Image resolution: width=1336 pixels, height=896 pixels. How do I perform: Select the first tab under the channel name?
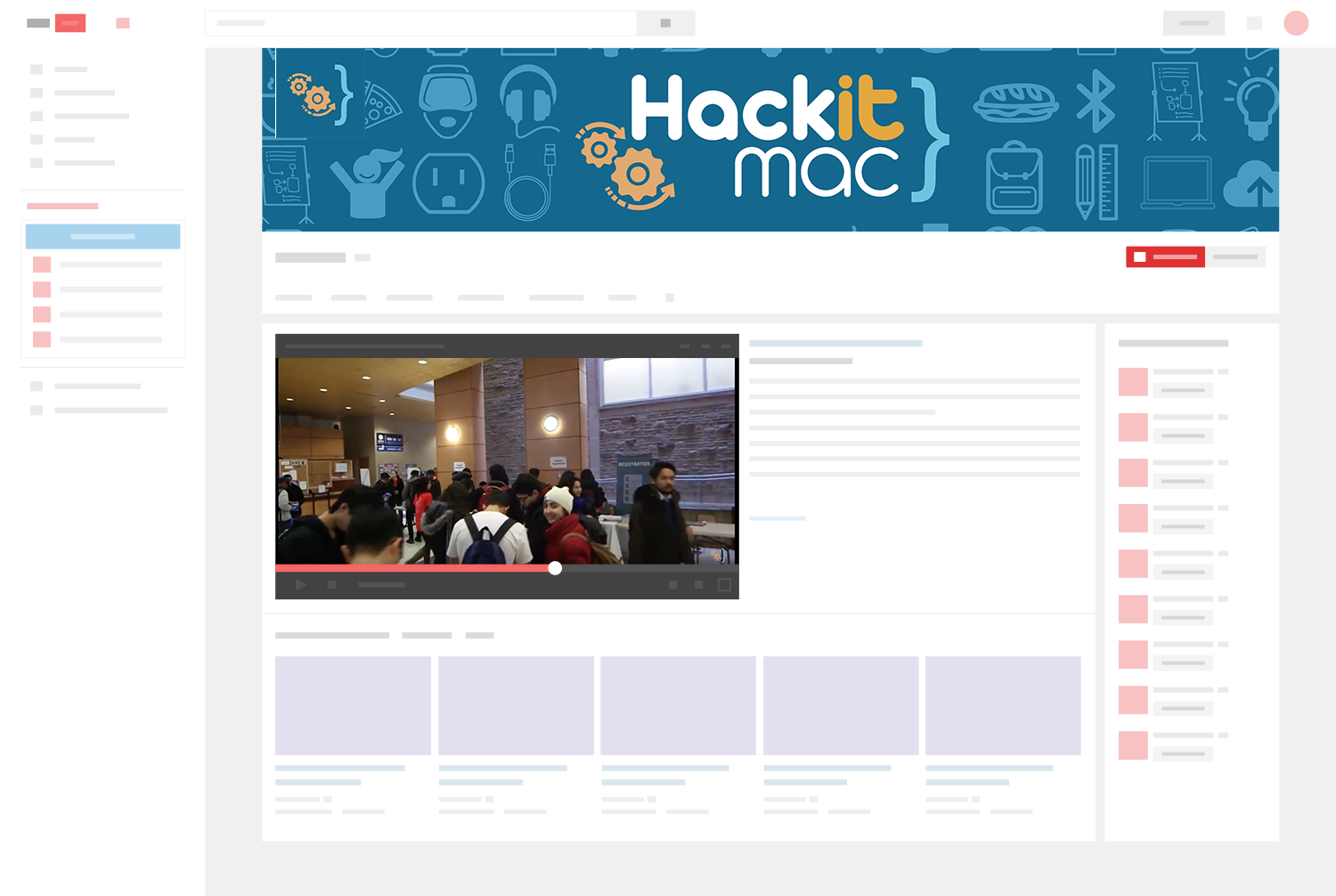[x=293, y=297]
